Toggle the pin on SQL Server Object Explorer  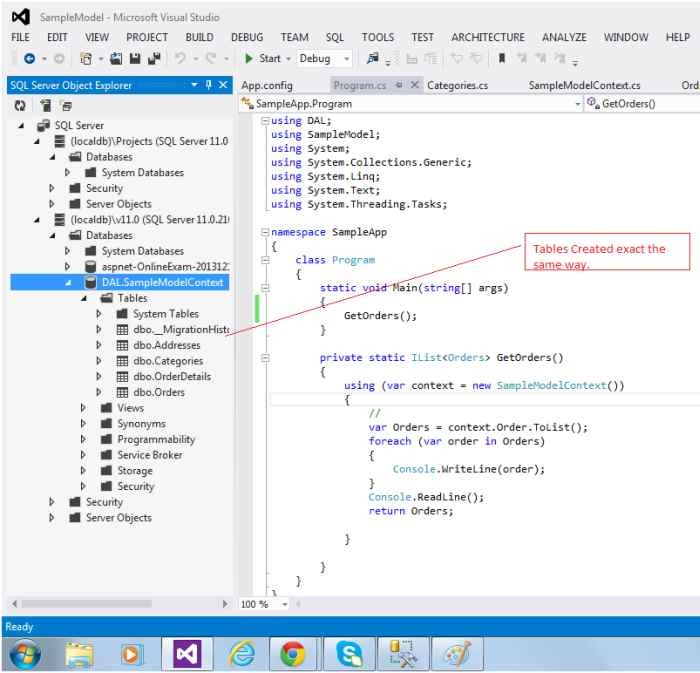[208, 86]
